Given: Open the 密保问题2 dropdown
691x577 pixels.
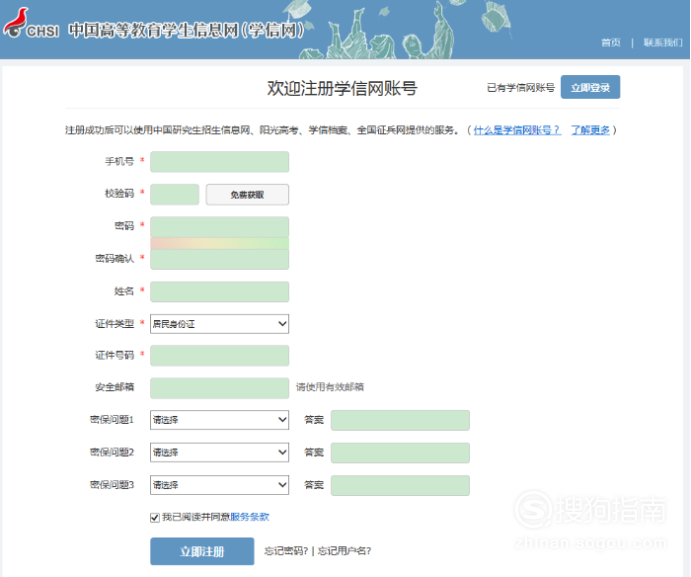Looking at the screenshot, I should point(219,452).
